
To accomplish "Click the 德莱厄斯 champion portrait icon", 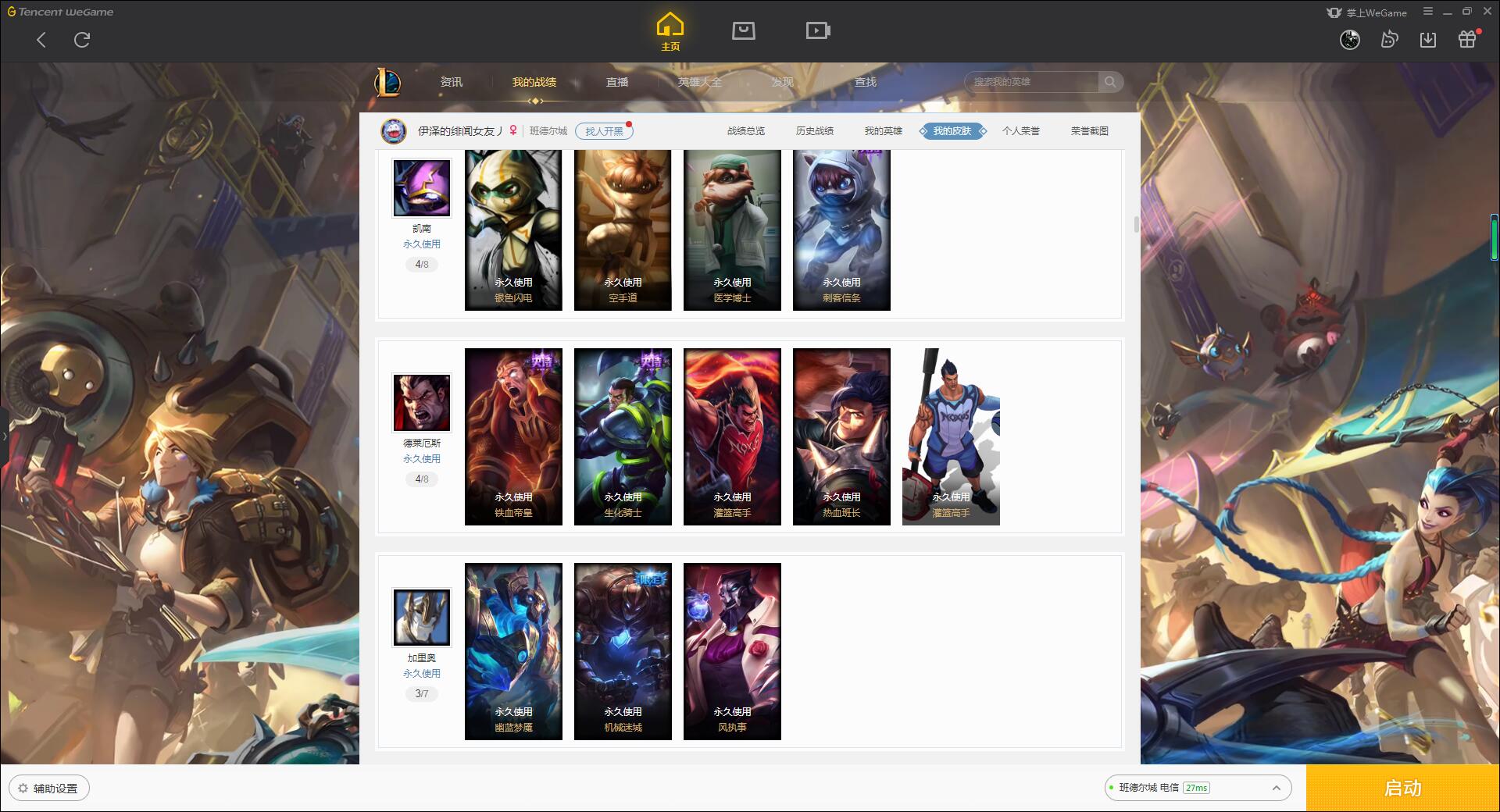I will (x=422, y=403).
